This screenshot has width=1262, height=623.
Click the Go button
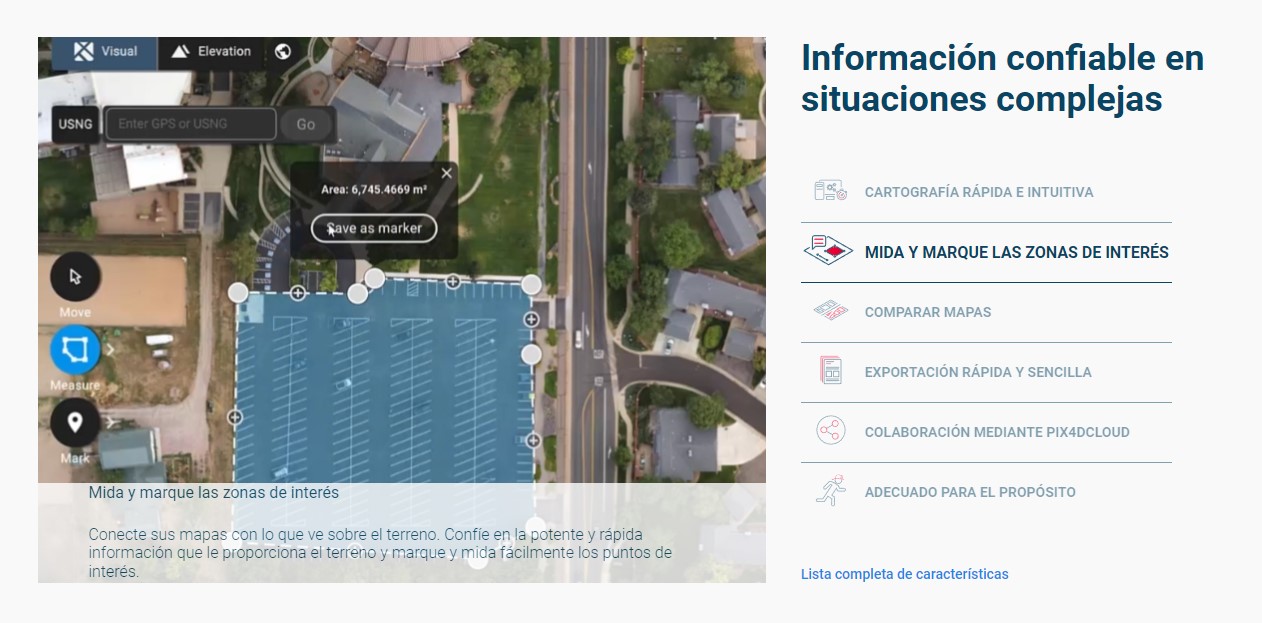pyautogui.click(x=306, y=124)
